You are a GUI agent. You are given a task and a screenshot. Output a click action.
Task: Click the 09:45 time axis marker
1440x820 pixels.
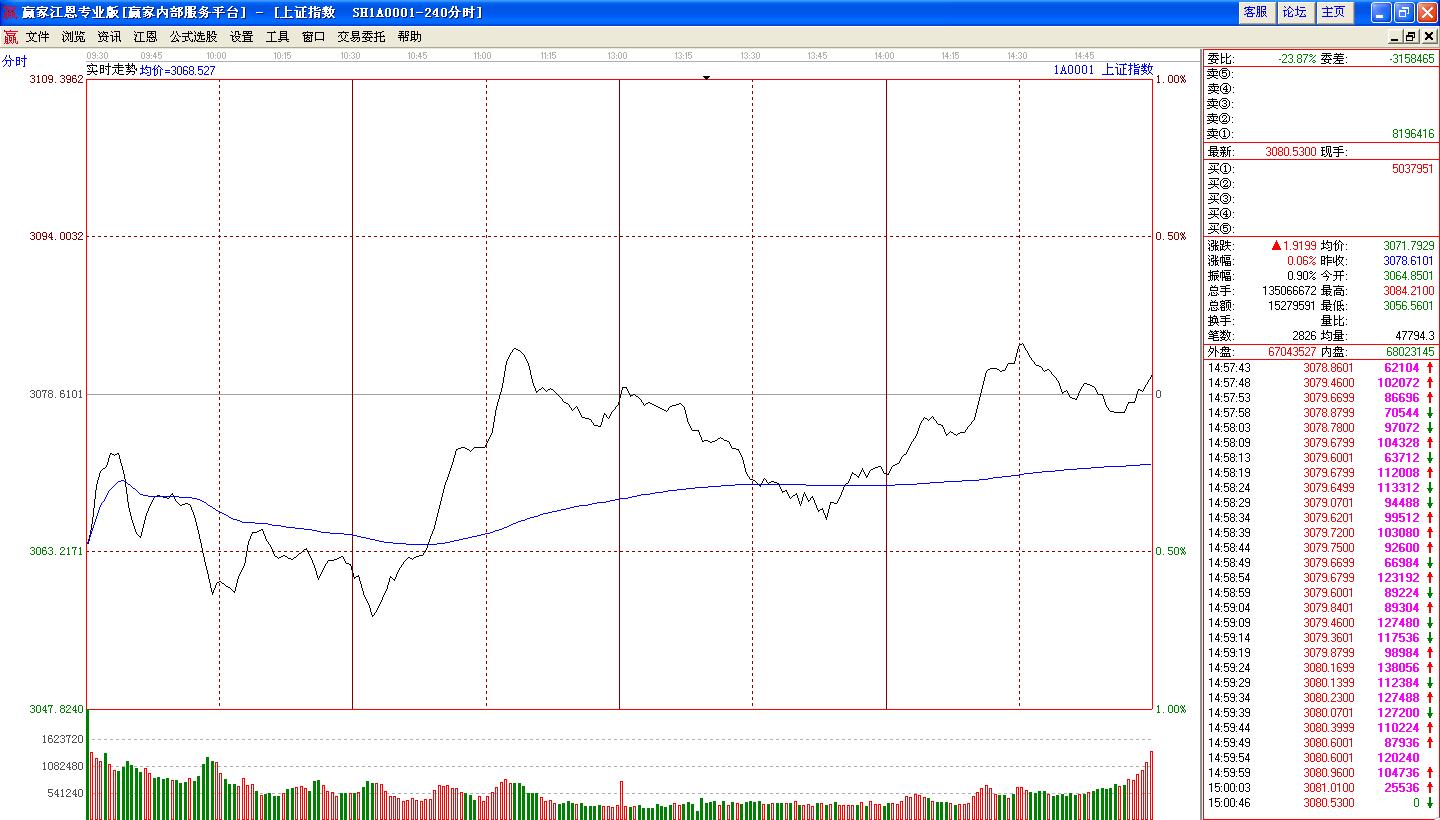point(151,56)
